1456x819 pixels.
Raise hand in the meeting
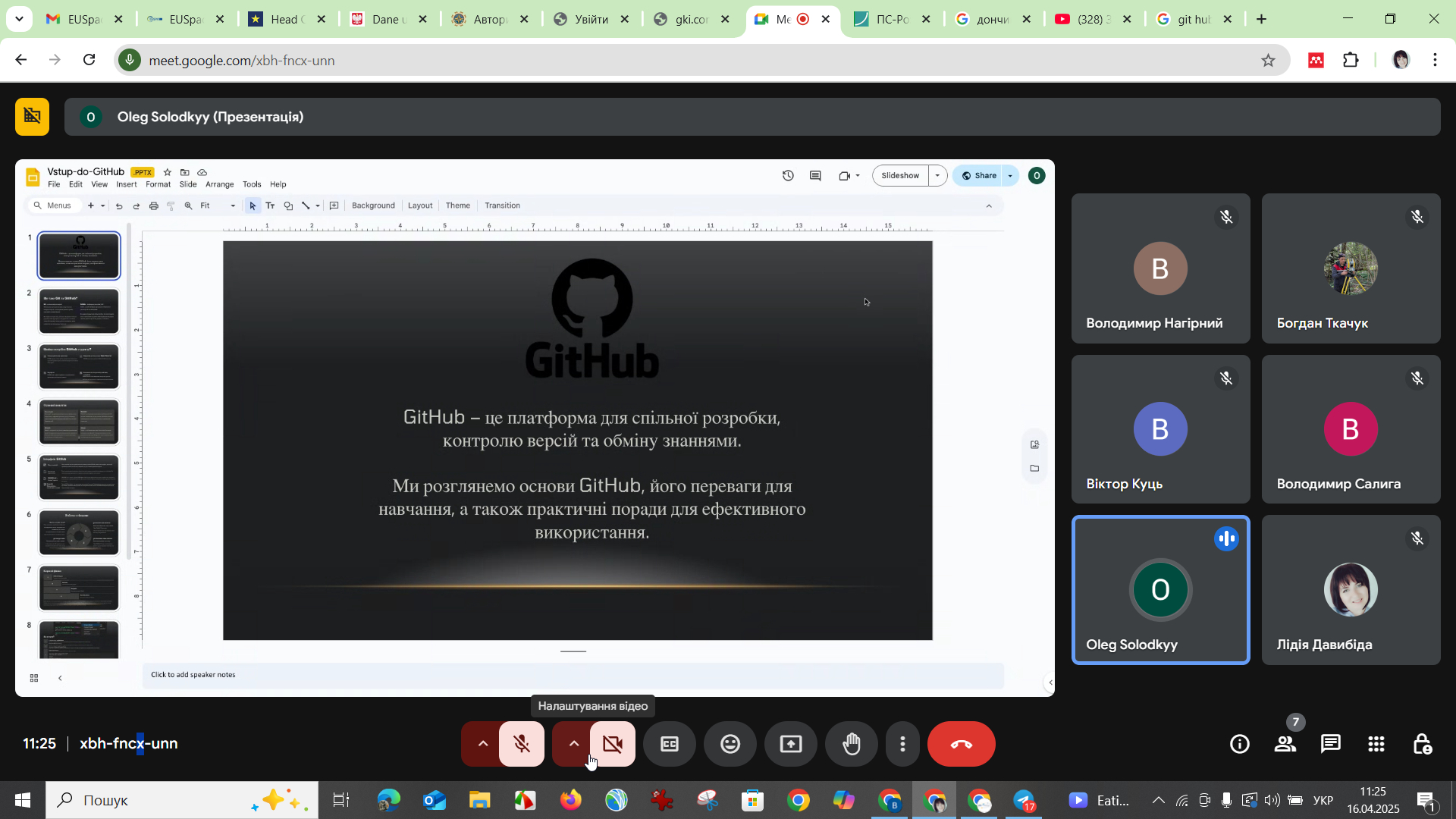click(852, 744)
